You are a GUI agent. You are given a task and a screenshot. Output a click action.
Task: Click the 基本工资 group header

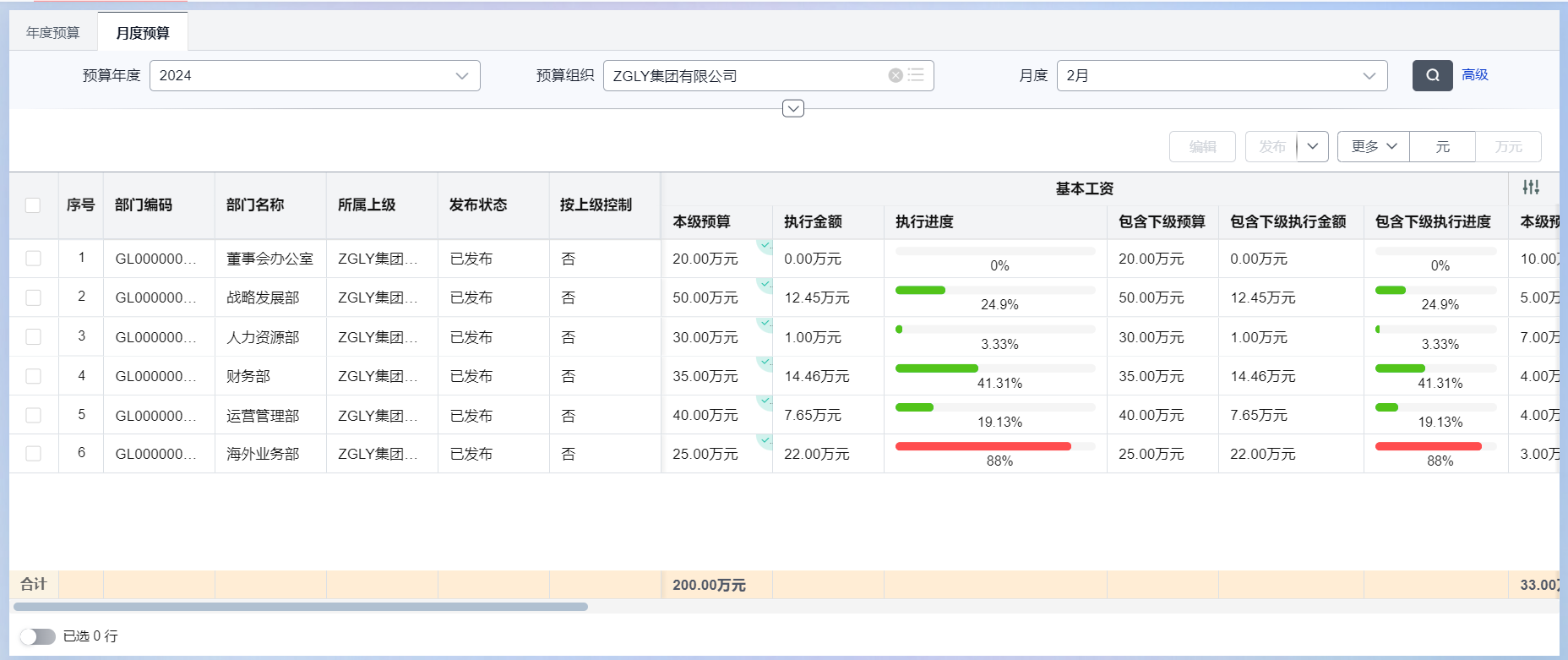[x=1084, y=188]
